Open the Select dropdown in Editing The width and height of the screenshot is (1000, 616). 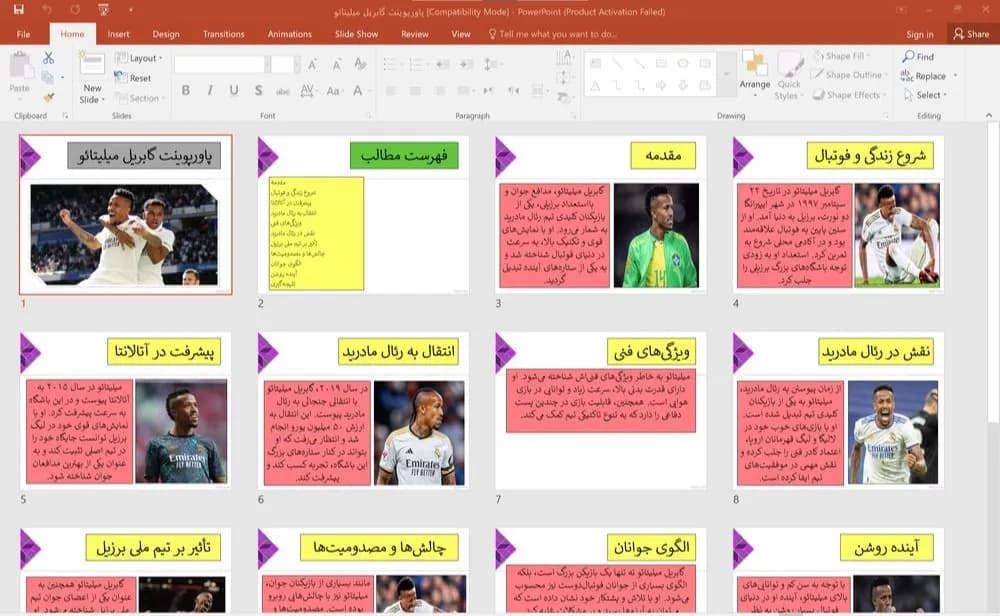click(x=925, y=95)
